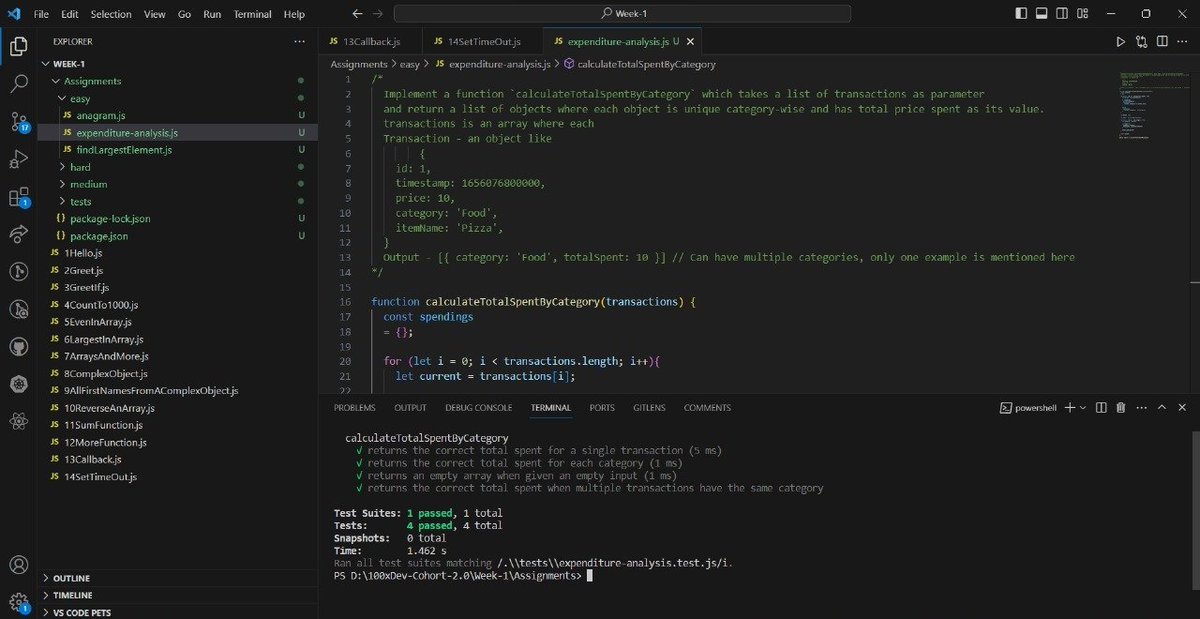Viewport: 1200px width, 619px height.
Task: Create a new terminal with plus icon
Action: click(x=1069, y=408)
